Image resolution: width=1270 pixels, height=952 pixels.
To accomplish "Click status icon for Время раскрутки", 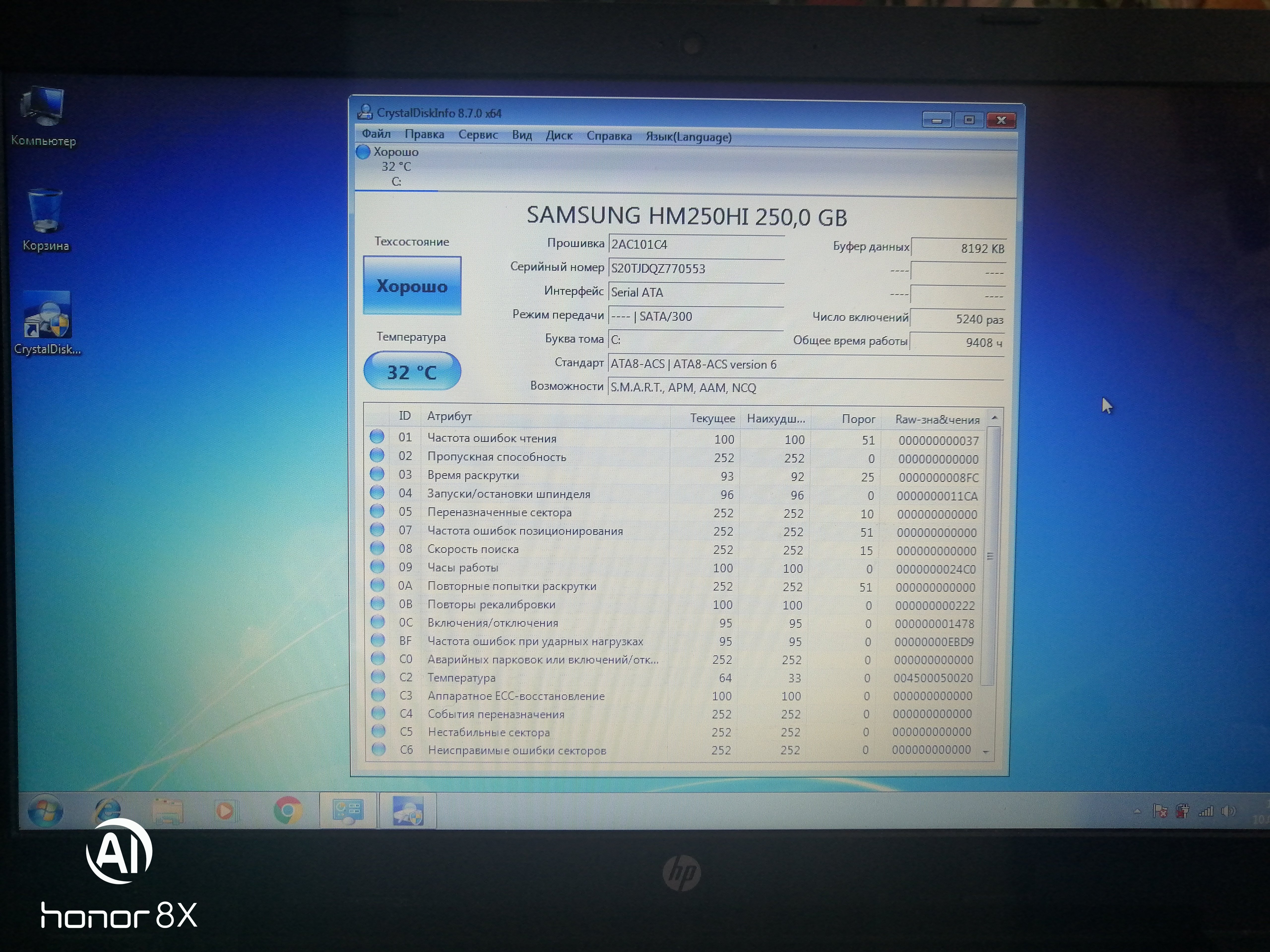I will point(377,474).
